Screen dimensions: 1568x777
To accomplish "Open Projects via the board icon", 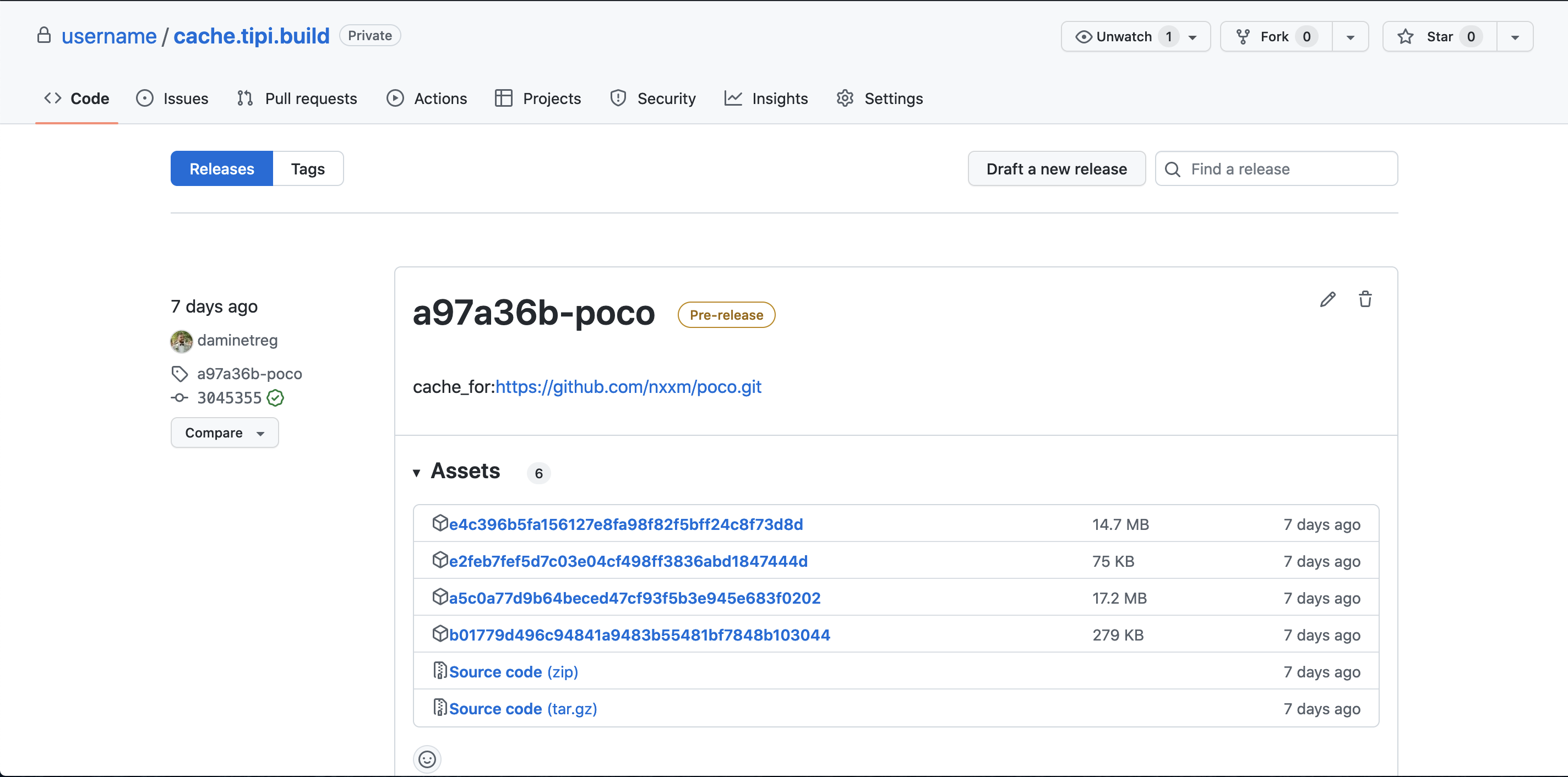I will click(503, 98).
